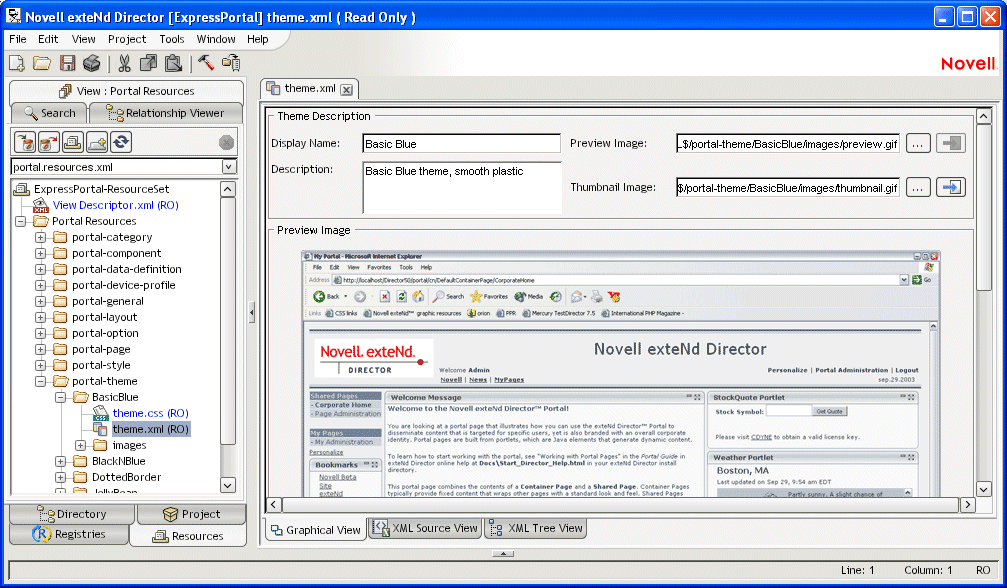
Task: Expand the BlackNBlue folder
Action: pyautogui.click(x=60, y=462)
